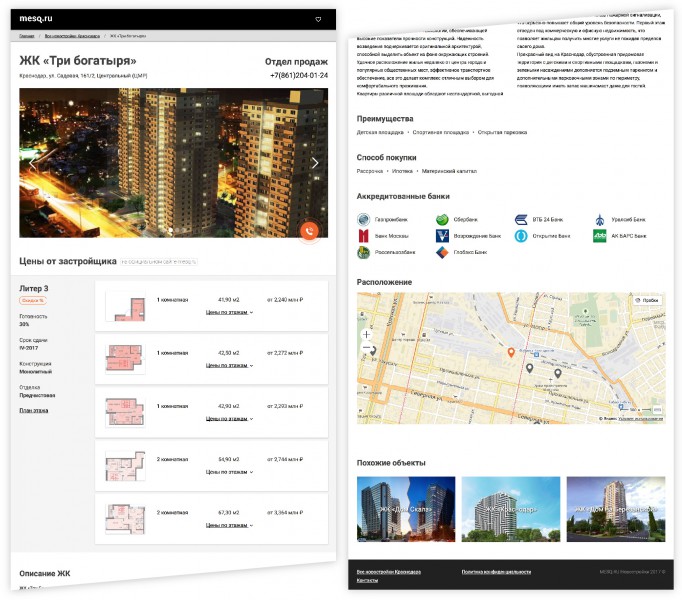Click the price от 2,744 млн ₽
This screenshot has height=600, width=682.
(x=285, y=459)
